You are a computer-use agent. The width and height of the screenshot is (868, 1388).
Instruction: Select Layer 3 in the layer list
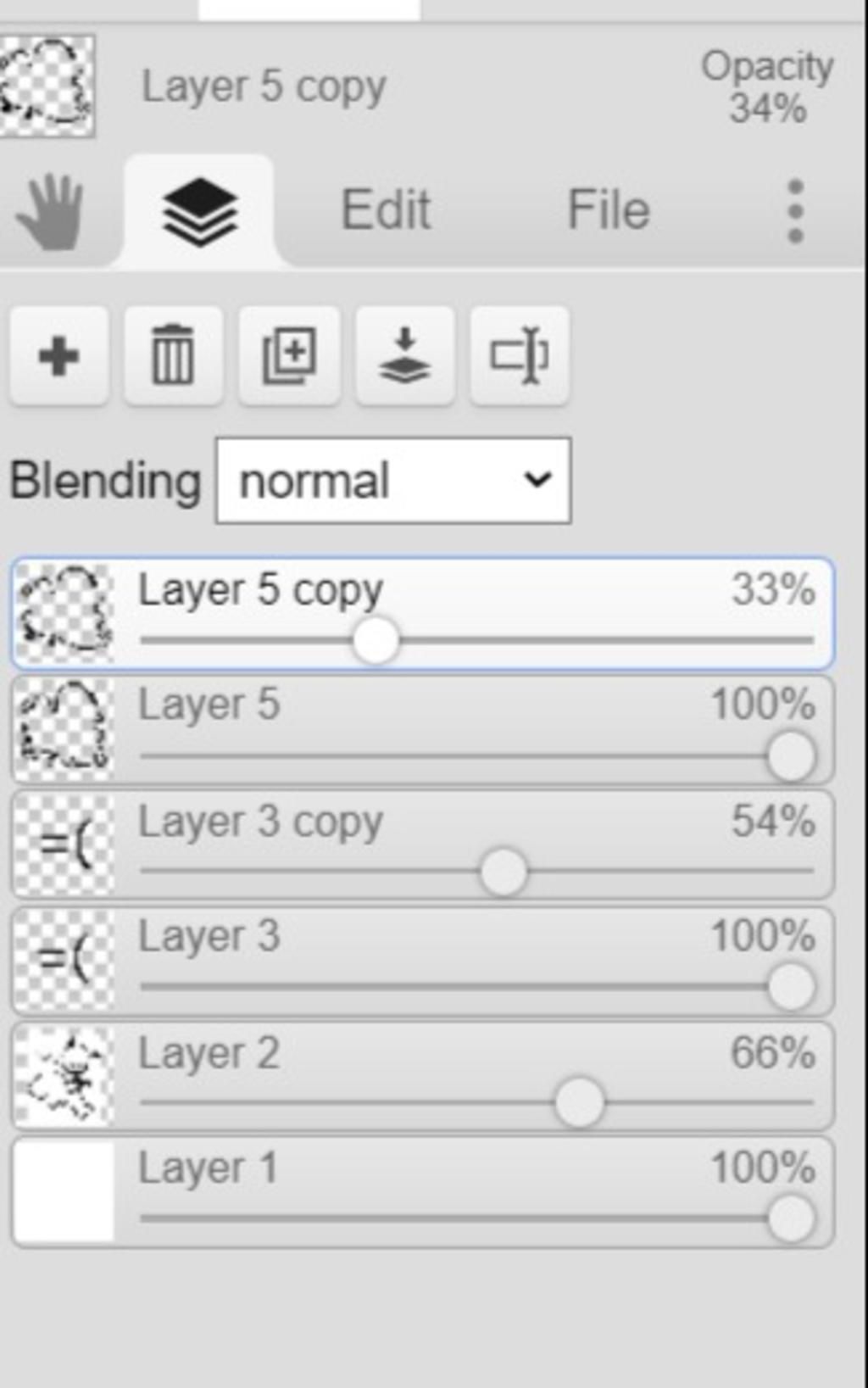coord(422,961)
